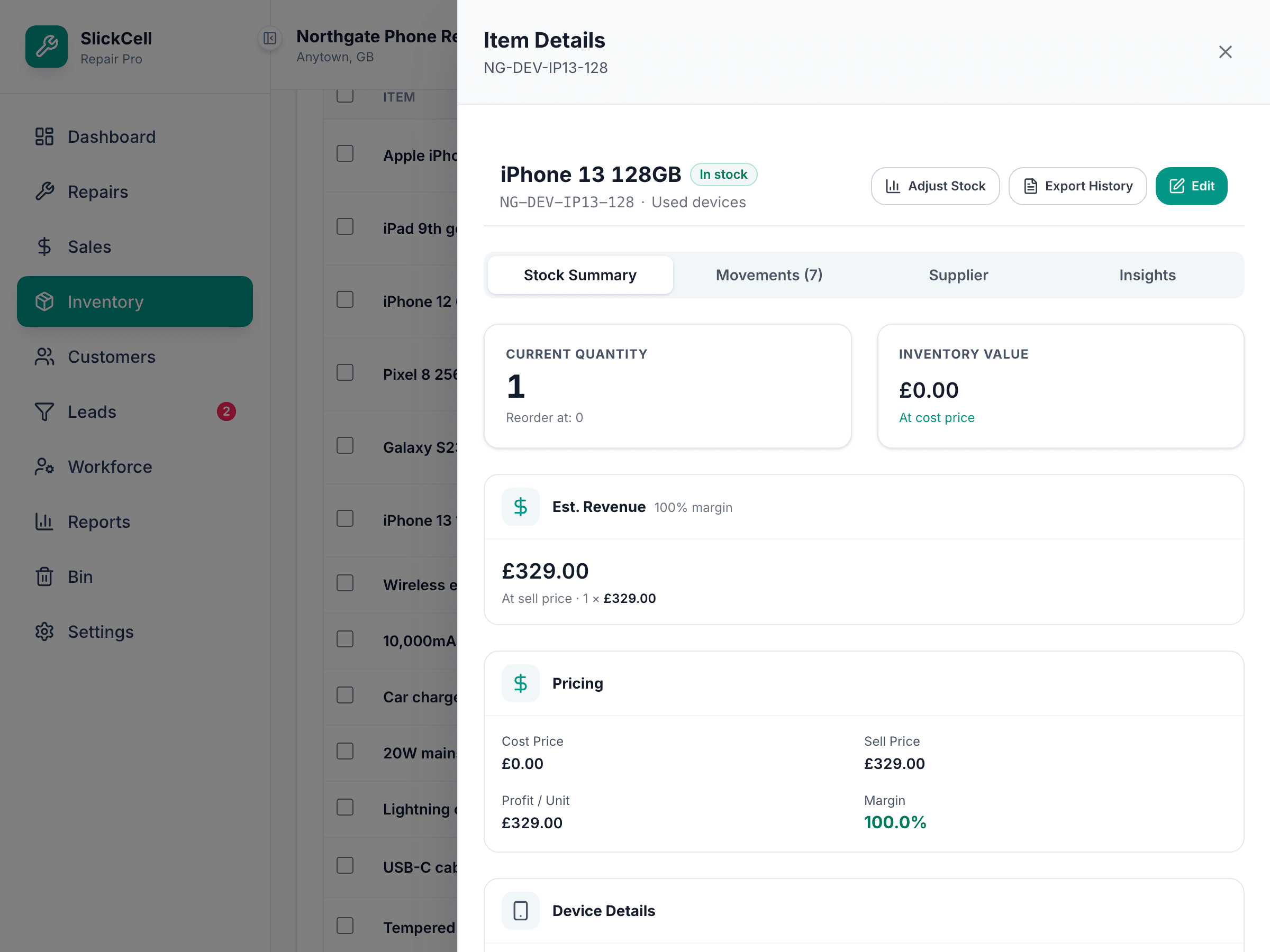Select the Car charger row checkbox
This screenshot has width=1270, height=952.
tap(345, 695)
